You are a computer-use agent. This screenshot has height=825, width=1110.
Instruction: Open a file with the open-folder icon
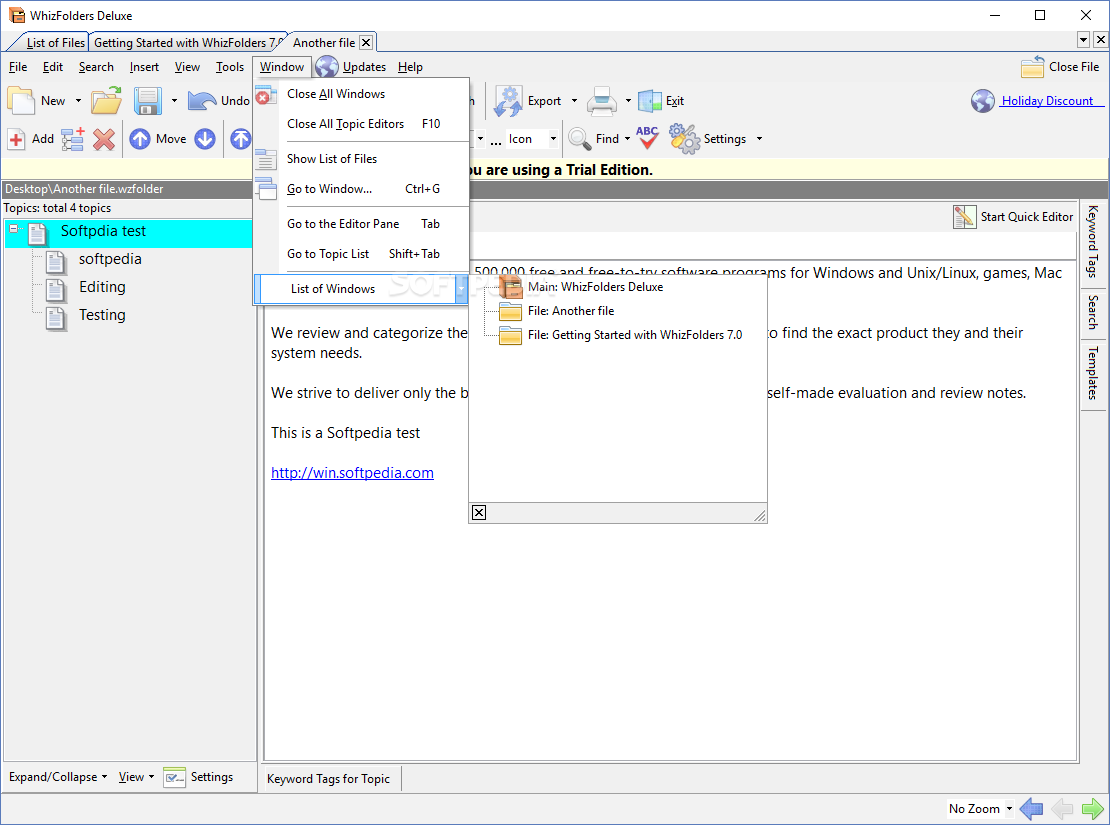(106, 101)
